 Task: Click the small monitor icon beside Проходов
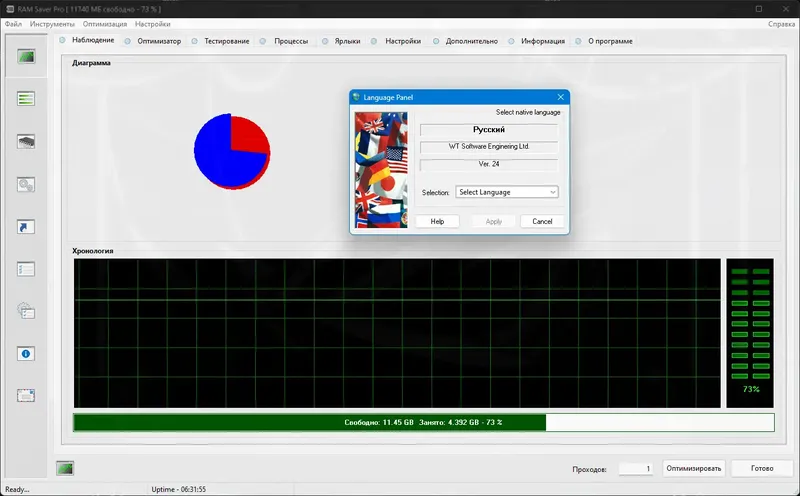point(65,468)
